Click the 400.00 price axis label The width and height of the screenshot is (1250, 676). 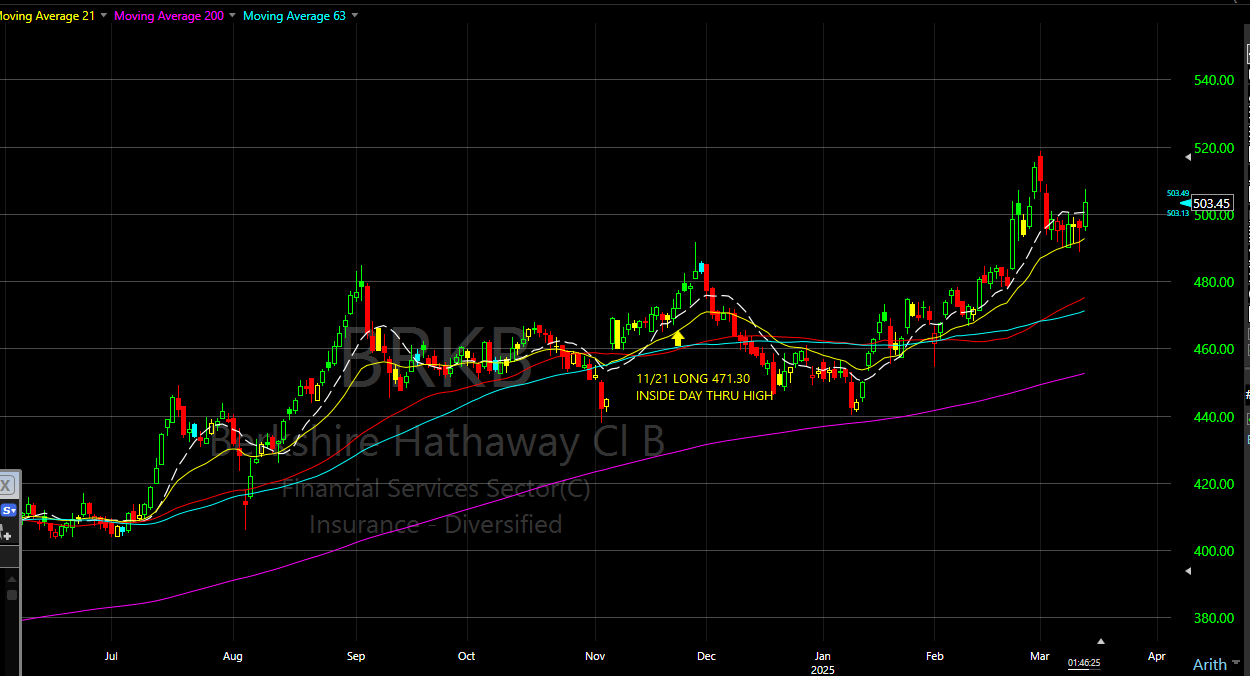tap(1212, 552)
